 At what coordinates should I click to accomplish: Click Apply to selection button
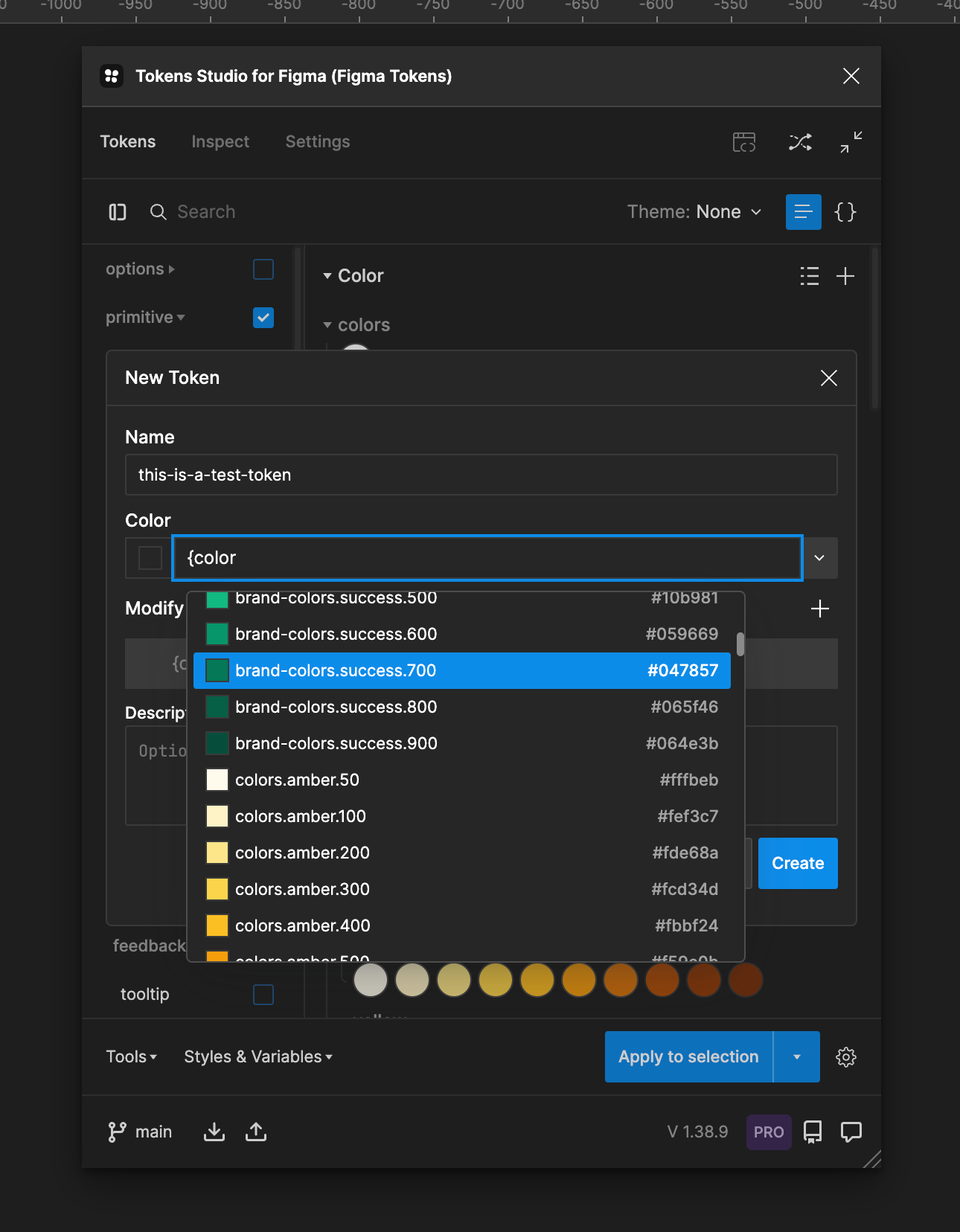(689, 1057)
